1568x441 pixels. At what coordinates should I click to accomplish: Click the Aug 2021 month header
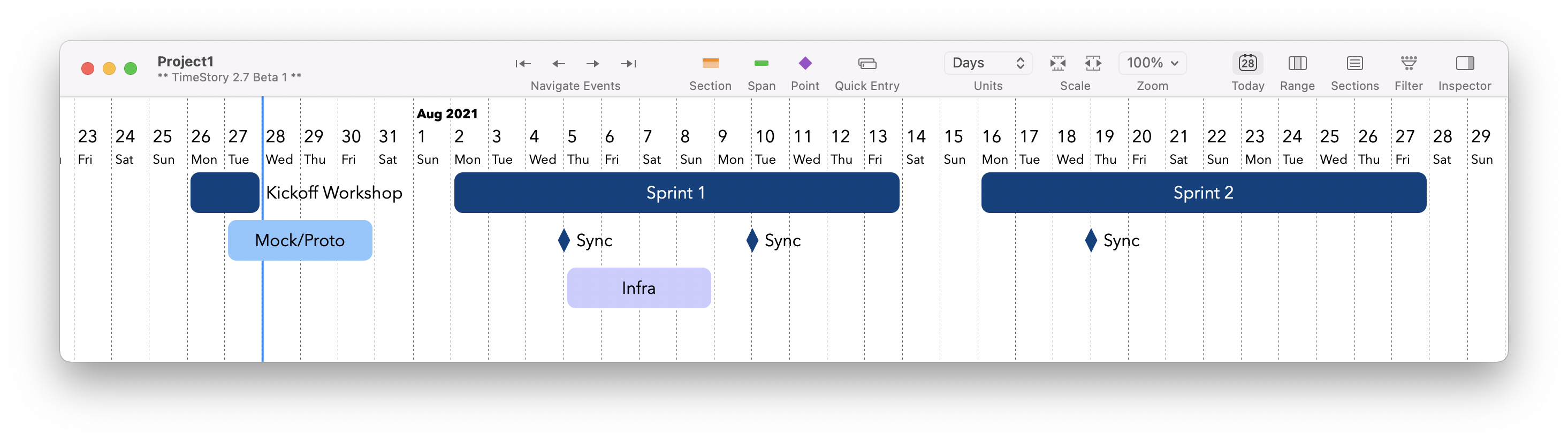[x=447, y=113]
